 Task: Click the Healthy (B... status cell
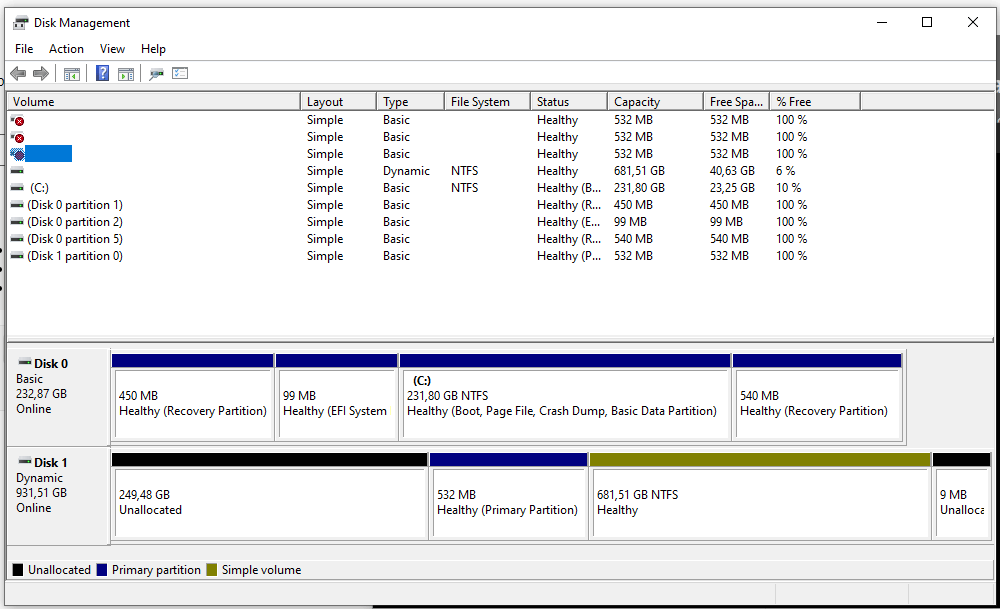click(x=569, y=187)
